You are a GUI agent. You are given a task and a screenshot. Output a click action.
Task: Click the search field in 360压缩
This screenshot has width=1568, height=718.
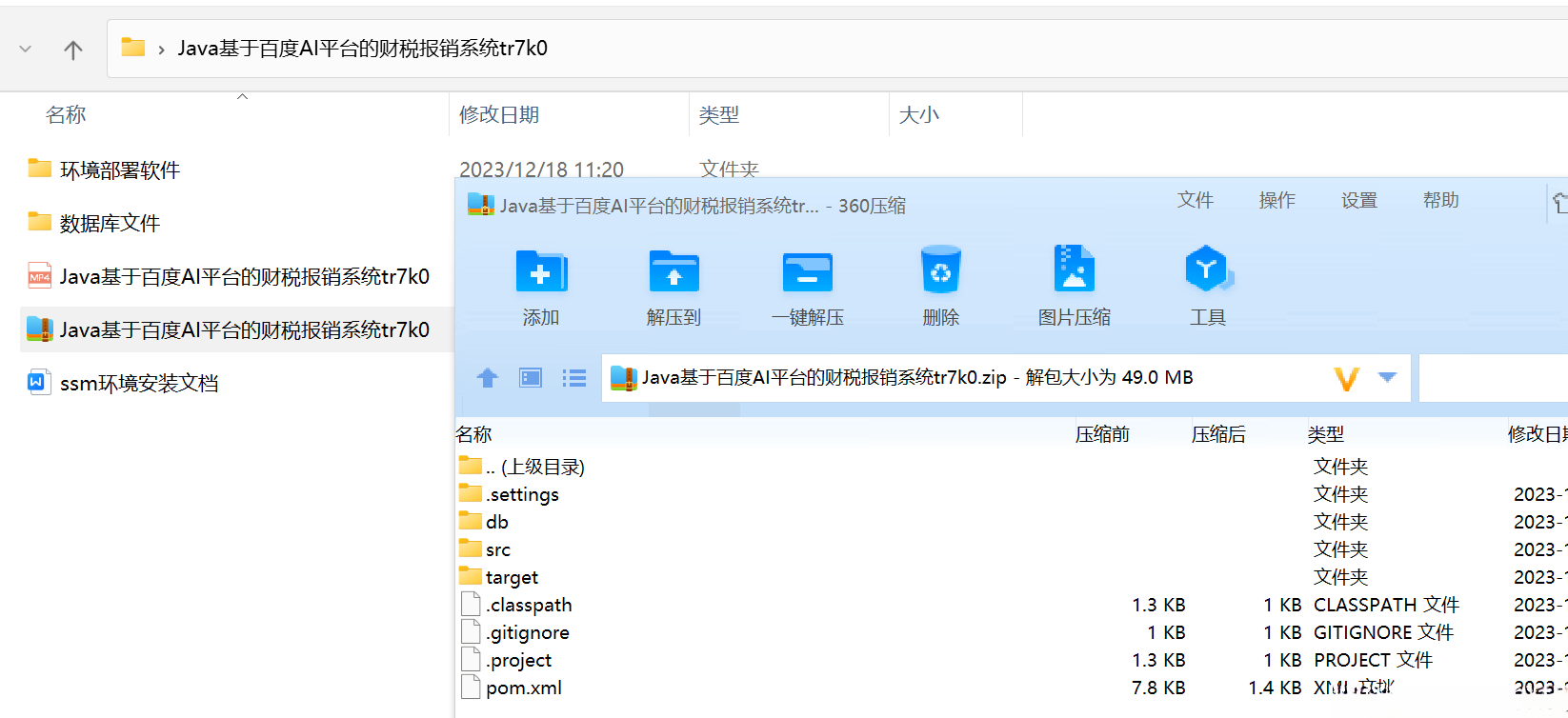pos(1493,378)
